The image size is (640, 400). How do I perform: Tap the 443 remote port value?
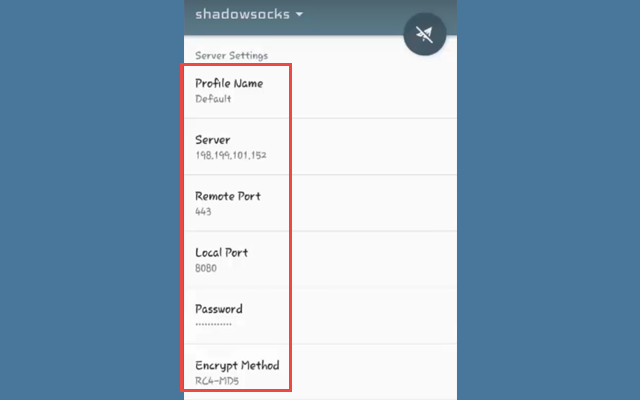coord(203,212)
